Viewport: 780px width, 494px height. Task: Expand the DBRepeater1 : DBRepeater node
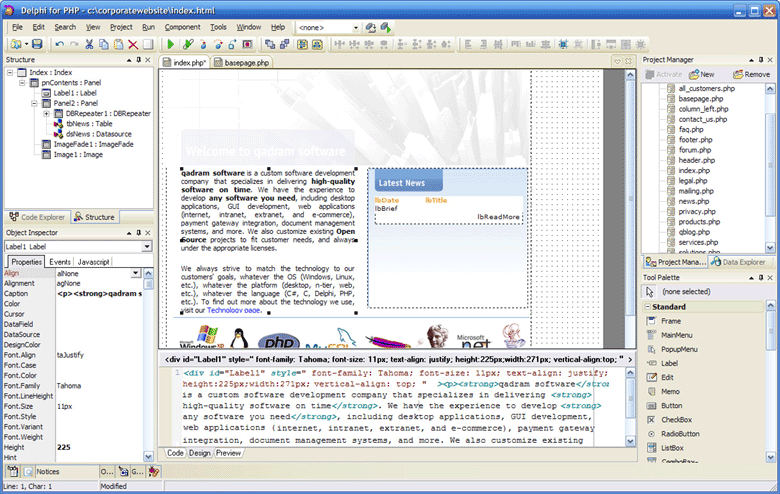(x=47, y=113)
